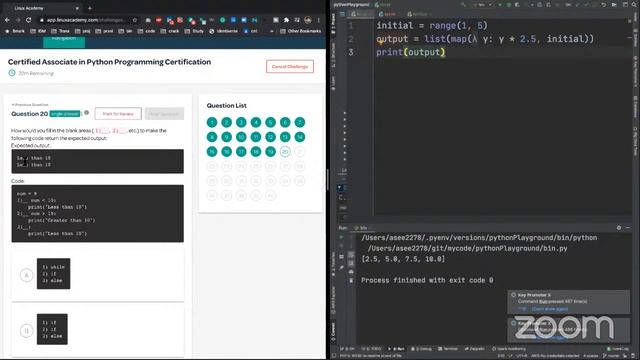This screenshot has width=640, height=360.
Task: Click line 3 in the editor gutter
Action: pyautogui.click(x=351, y=52)
